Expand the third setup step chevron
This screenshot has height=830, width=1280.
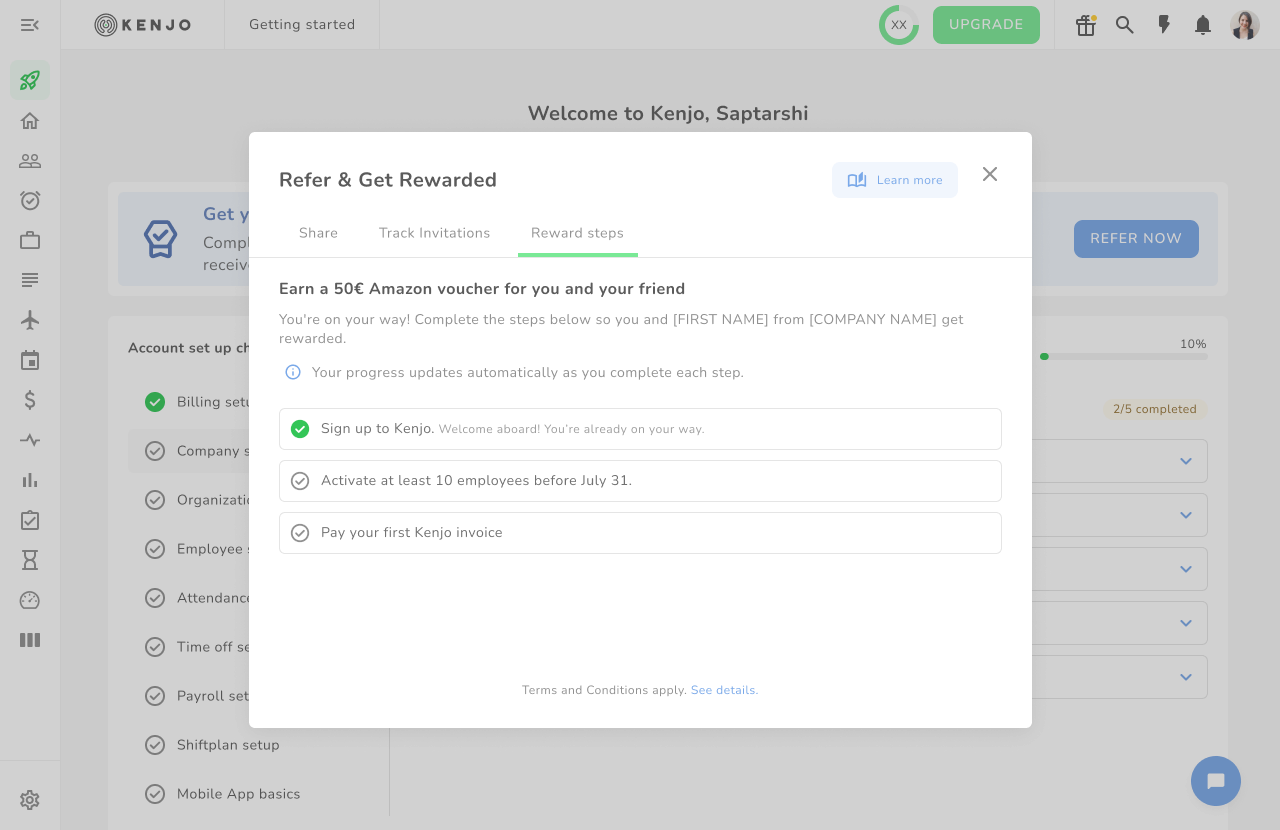point(1186,569)
